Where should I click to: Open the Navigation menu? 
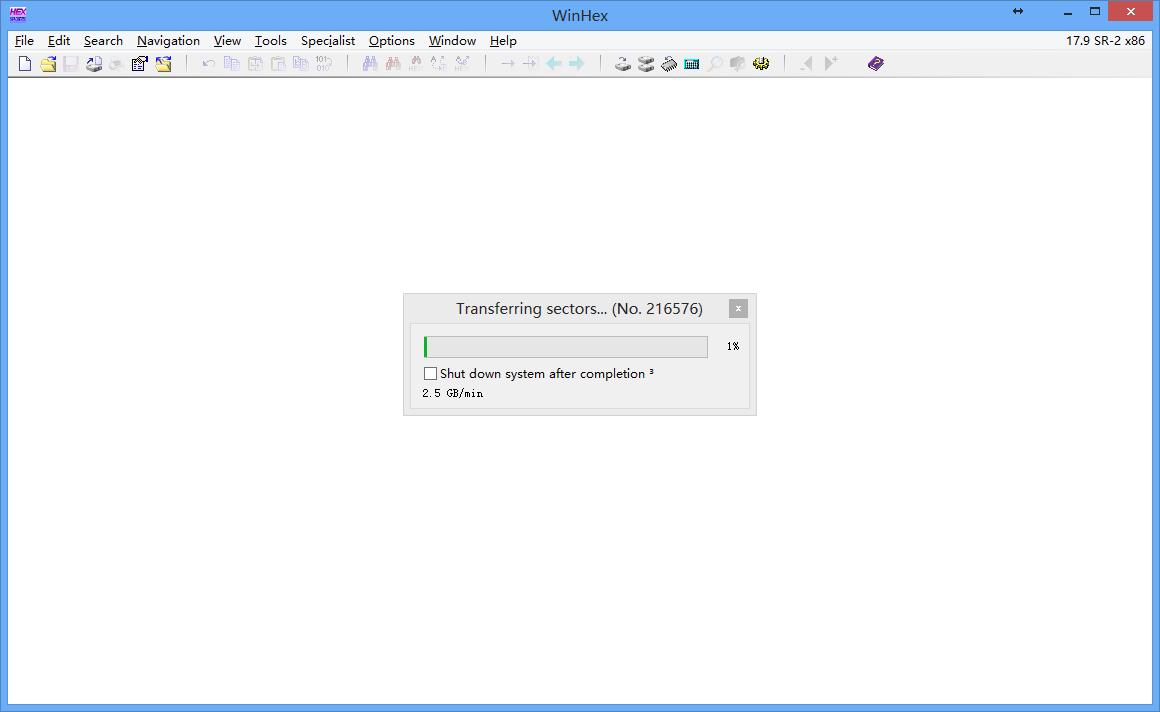[x=168, y=41]
